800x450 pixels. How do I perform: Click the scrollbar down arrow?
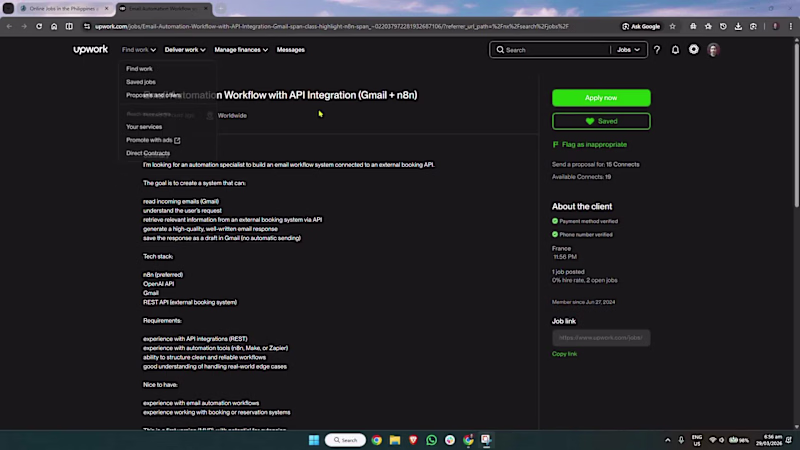pos(796,427)
